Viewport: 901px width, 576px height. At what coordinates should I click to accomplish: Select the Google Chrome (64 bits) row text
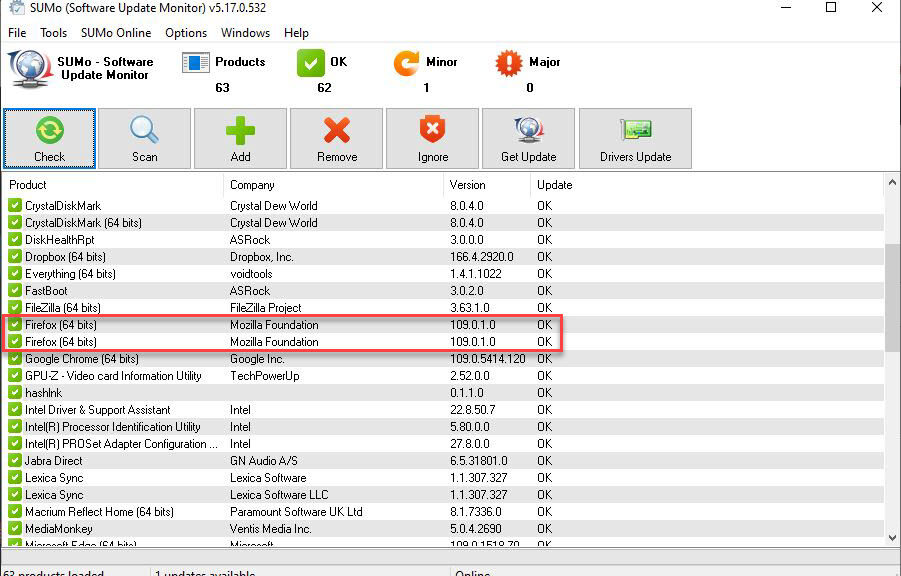[x=82, y=359]
